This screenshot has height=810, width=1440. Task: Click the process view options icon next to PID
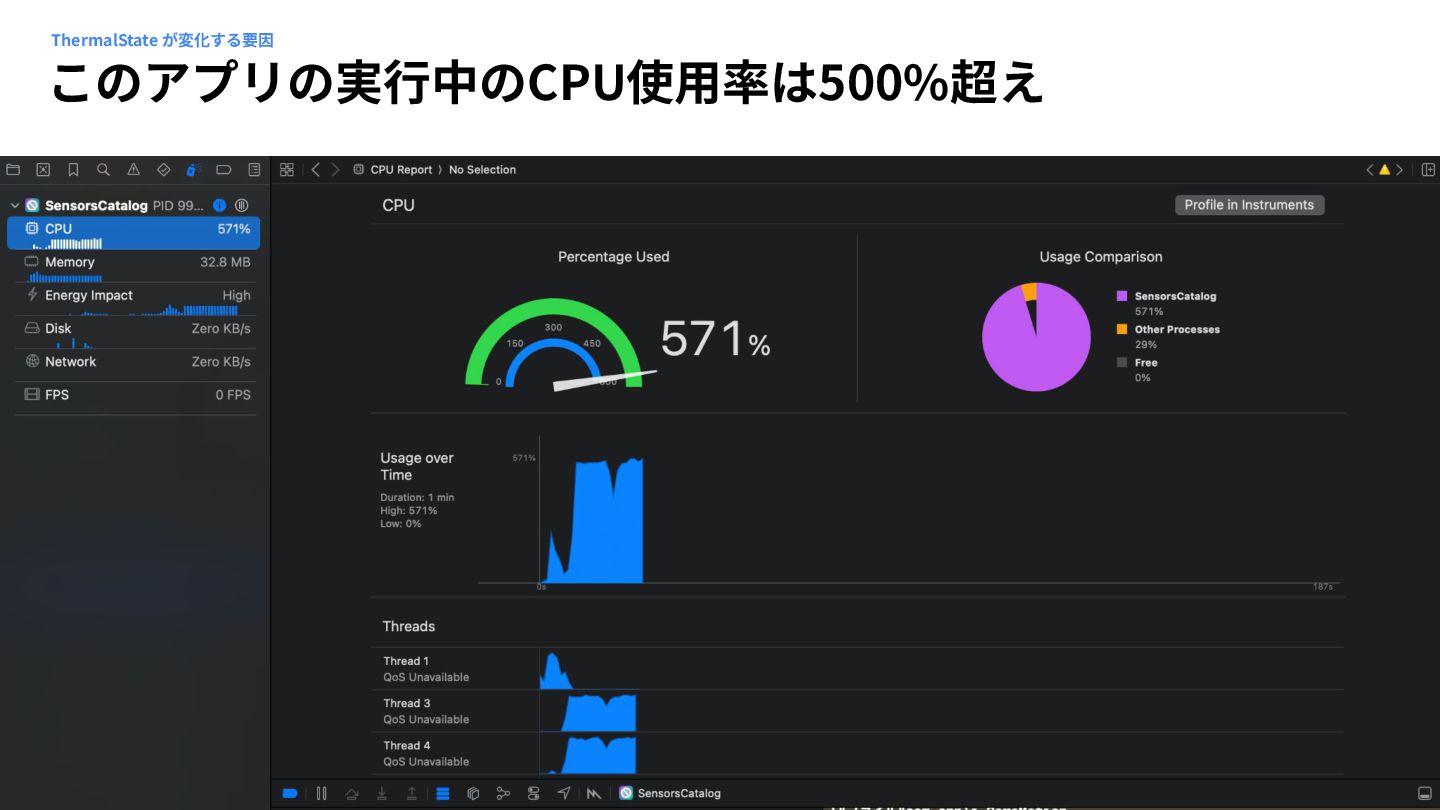pos(243,205)
